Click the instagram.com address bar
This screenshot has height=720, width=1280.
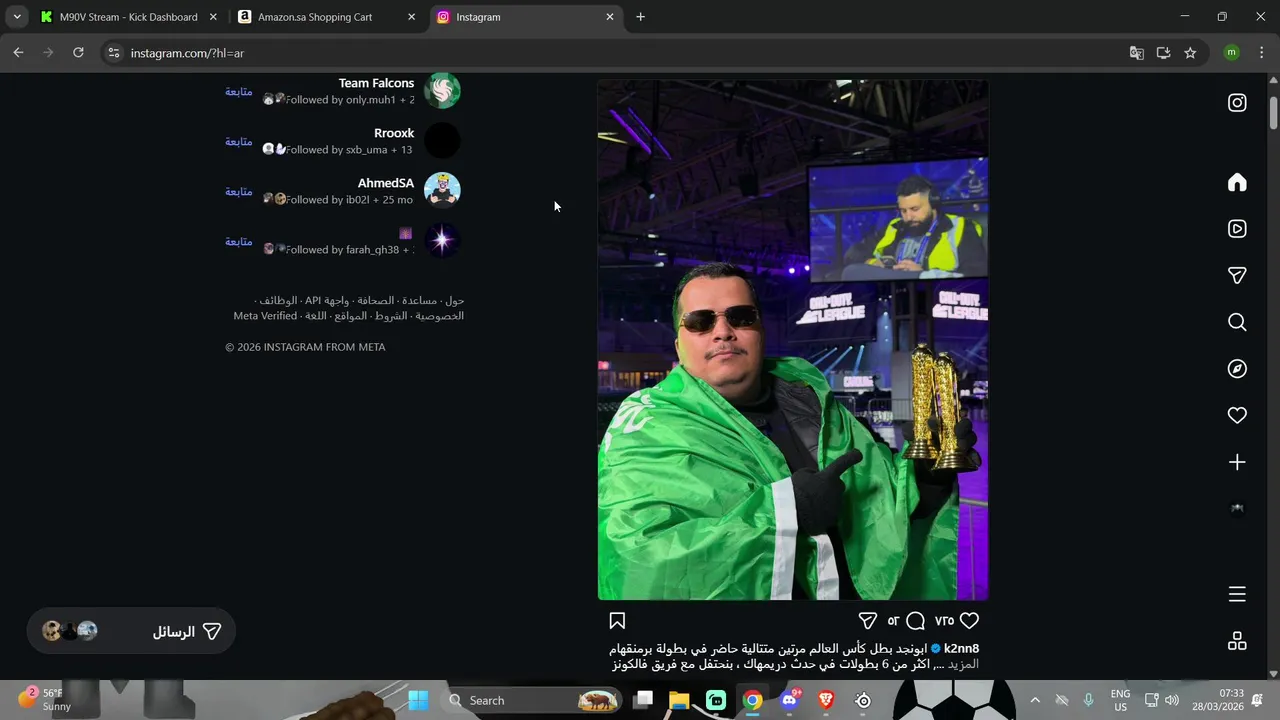[620, 53]
